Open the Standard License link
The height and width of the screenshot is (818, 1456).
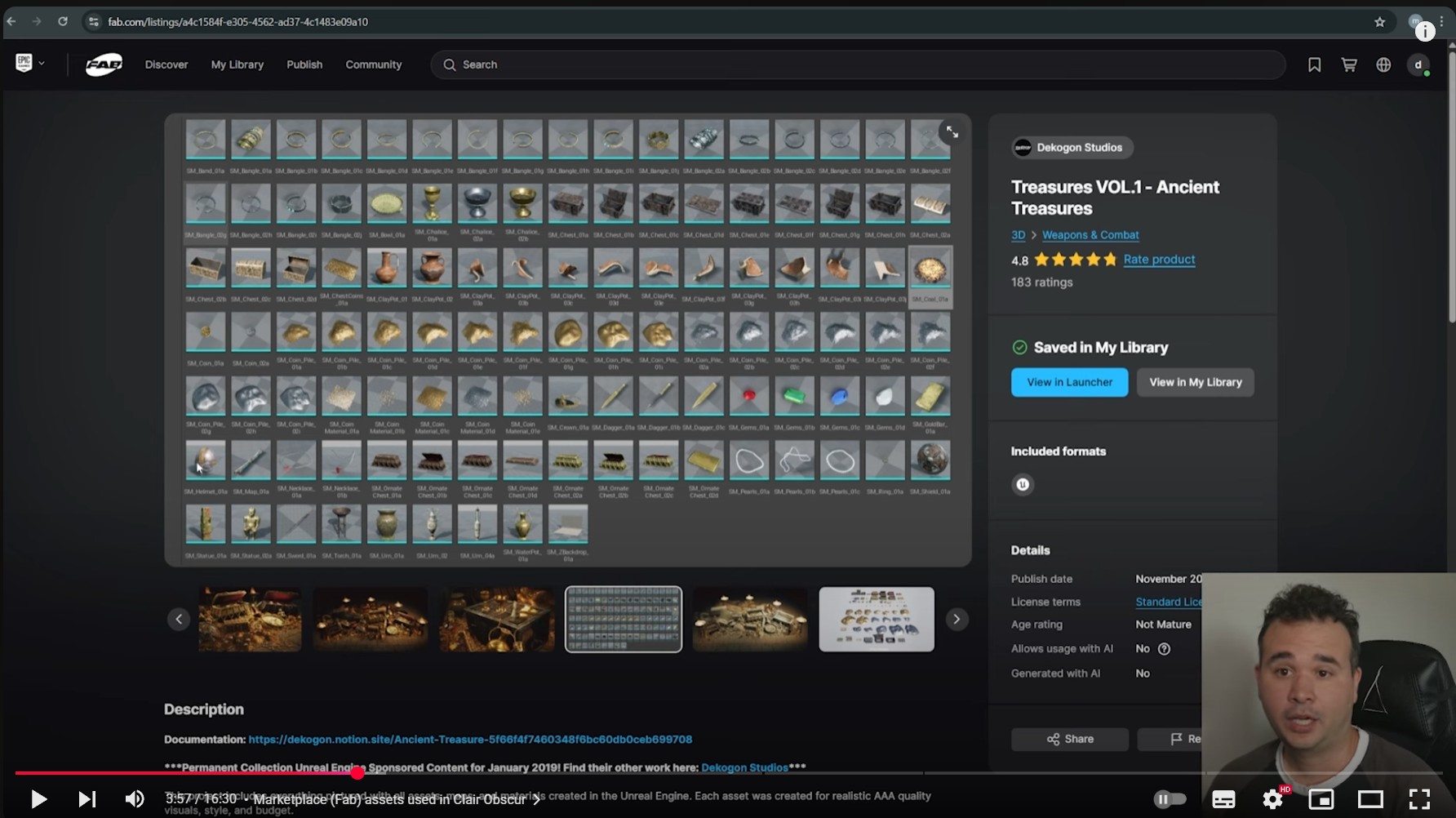coord(1168,602)
